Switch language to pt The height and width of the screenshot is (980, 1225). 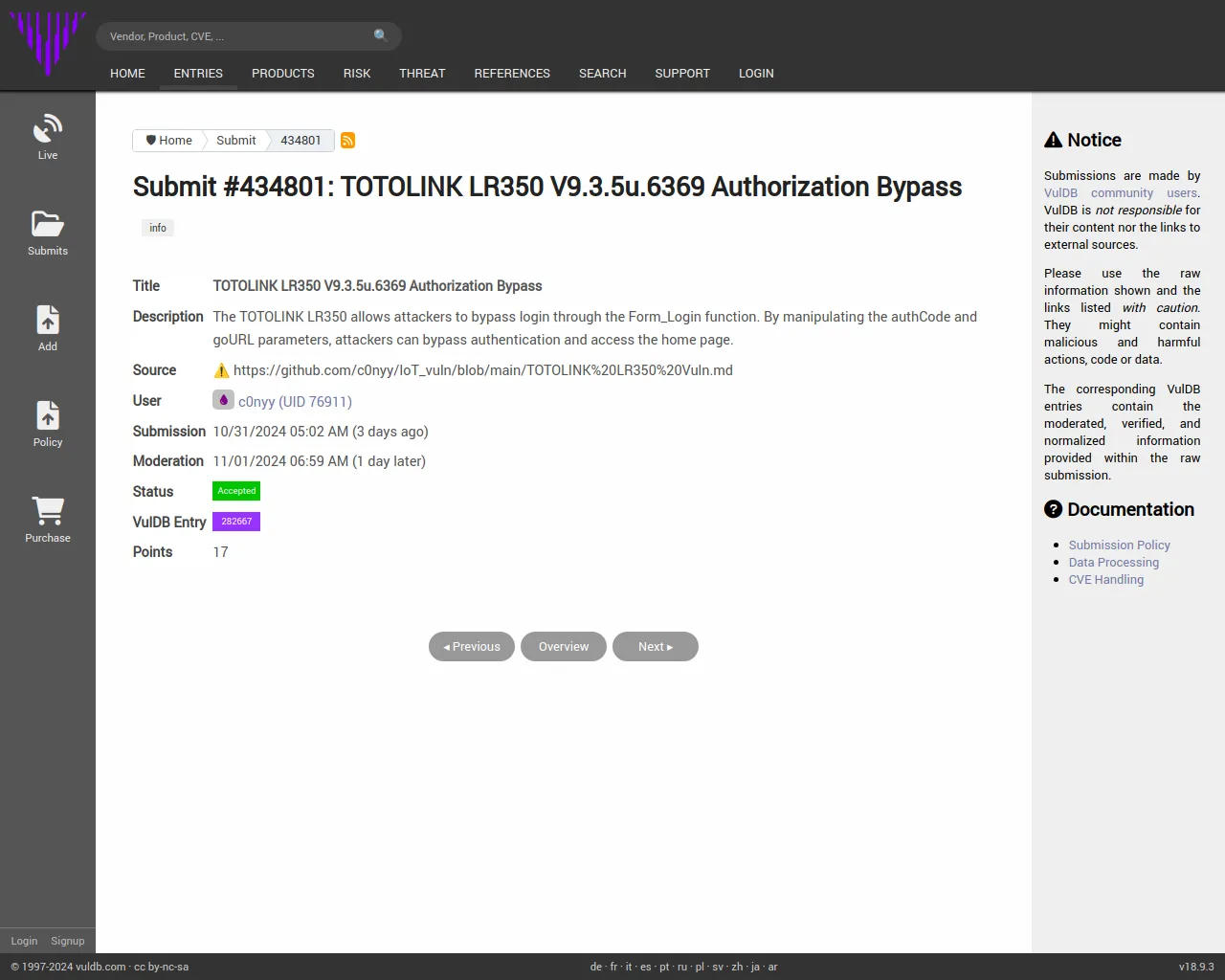(x=664, y=967)
